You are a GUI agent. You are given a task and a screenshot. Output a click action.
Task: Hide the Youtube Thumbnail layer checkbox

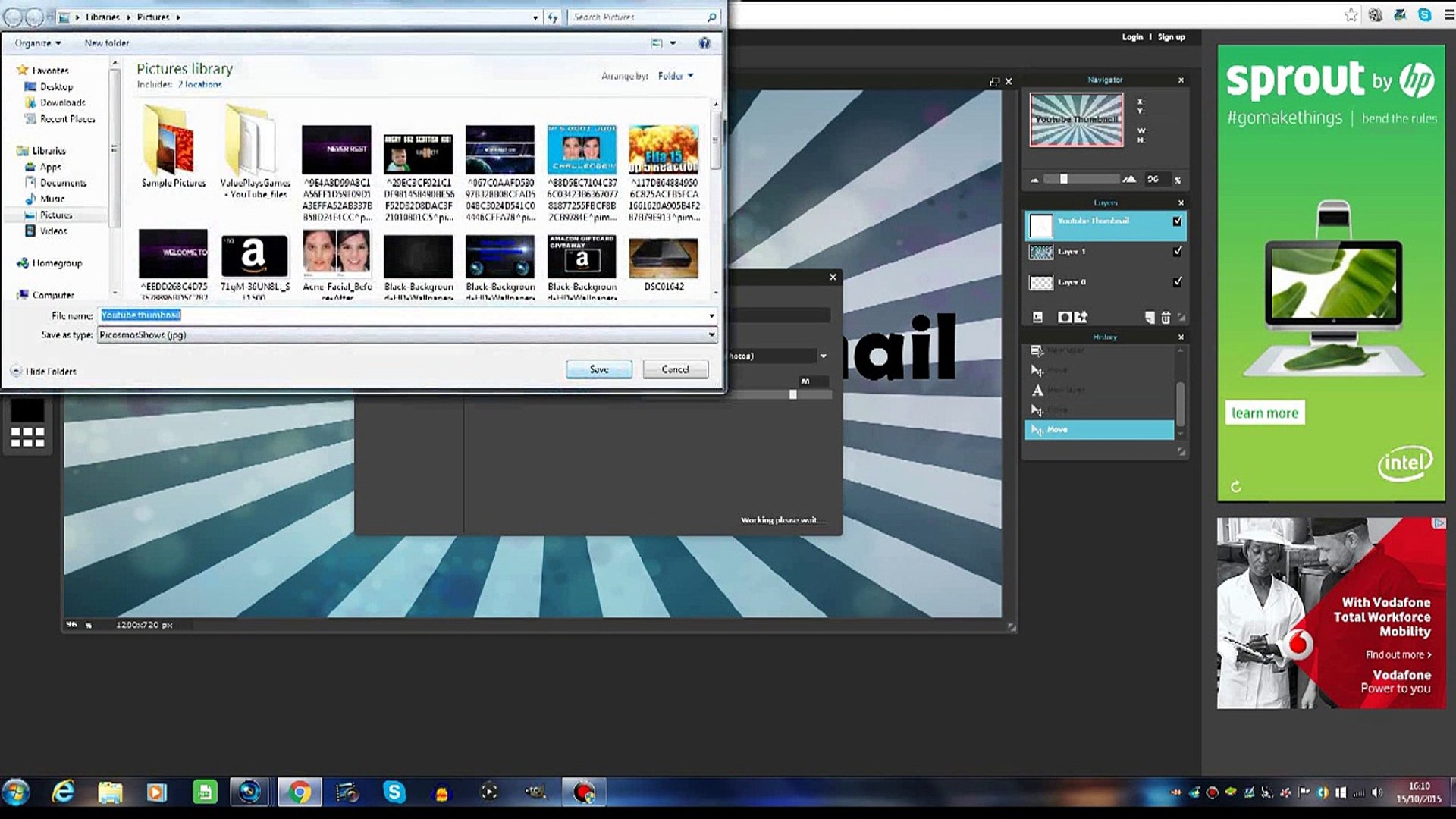click(x=1177, y=221)
